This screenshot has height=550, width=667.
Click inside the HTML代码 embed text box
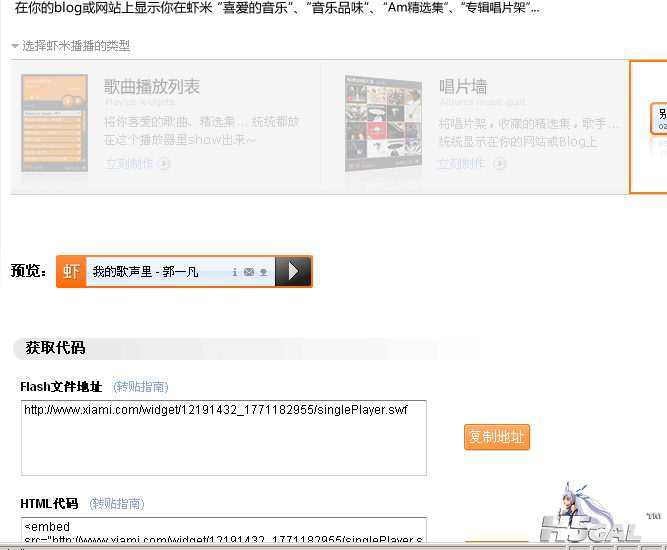click(224, 530)
